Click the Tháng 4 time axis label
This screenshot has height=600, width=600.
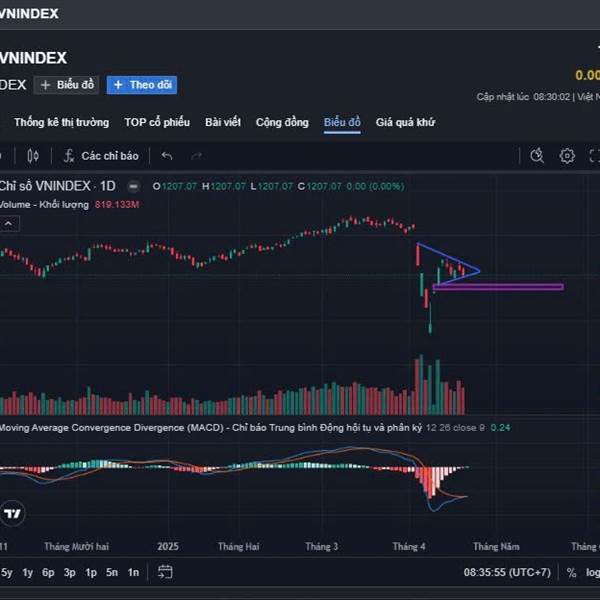pos(409,546)
